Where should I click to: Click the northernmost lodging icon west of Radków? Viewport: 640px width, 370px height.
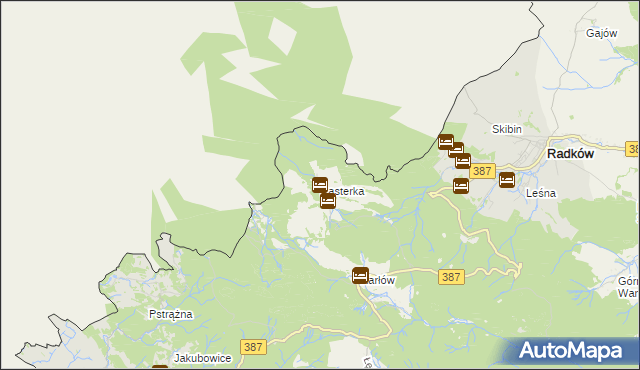pyautogui.click(x=446, y=142)
